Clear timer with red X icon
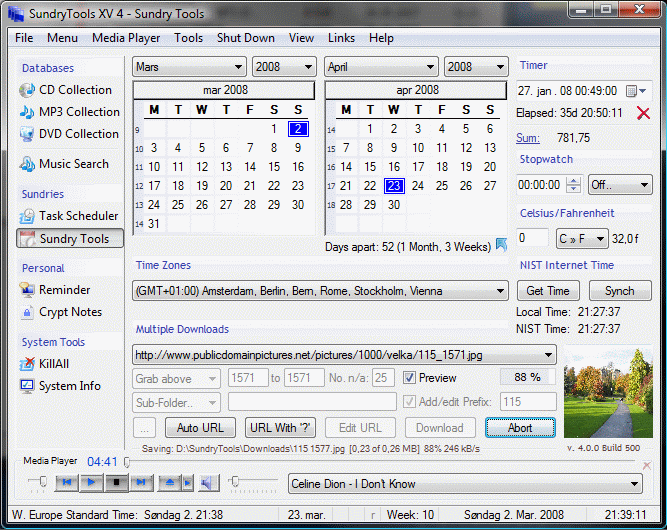Viewport: 667px width, 530px height. click(643, 113)
